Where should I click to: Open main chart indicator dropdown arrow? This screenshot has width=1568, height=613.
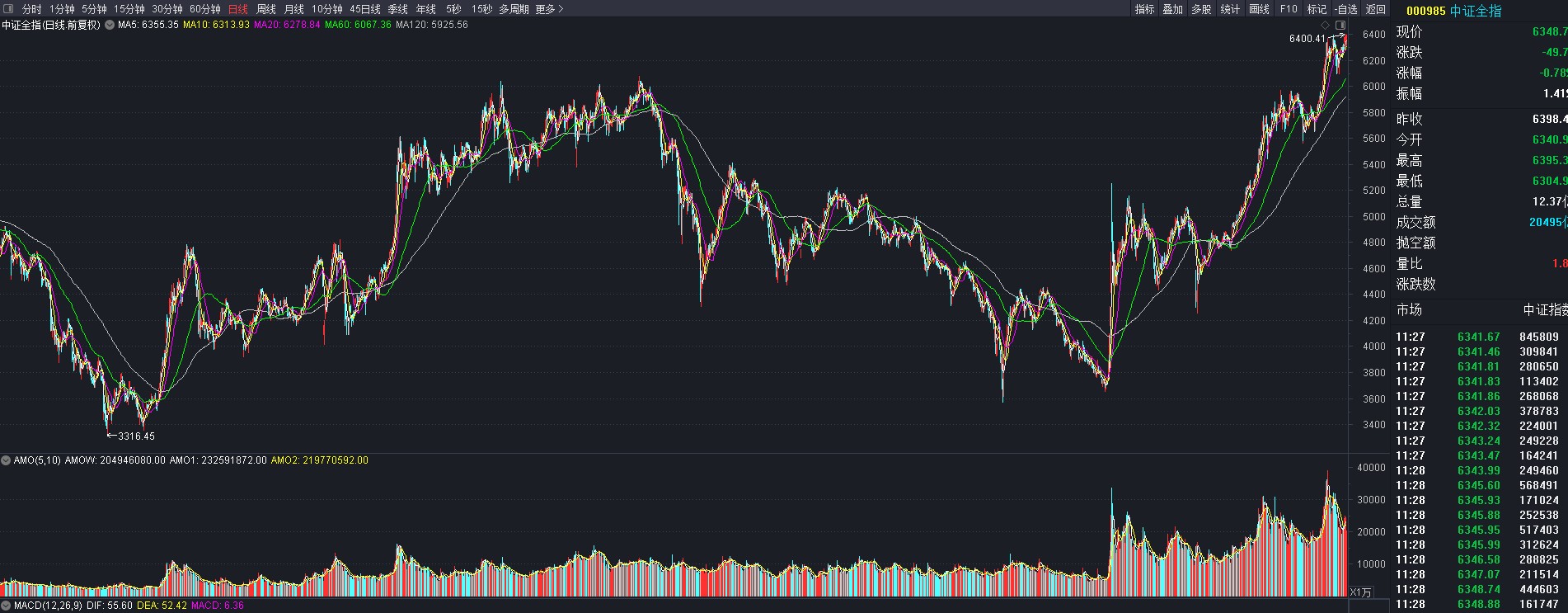109,25
